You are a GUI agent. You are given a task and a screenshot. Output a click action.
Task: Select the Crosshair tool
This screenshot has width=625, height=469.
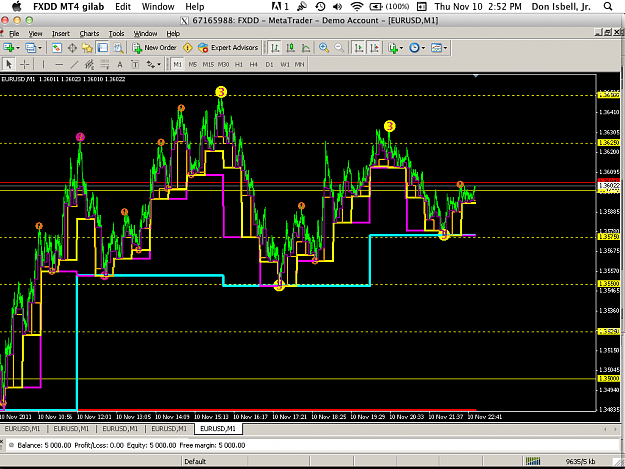[25, 64]
